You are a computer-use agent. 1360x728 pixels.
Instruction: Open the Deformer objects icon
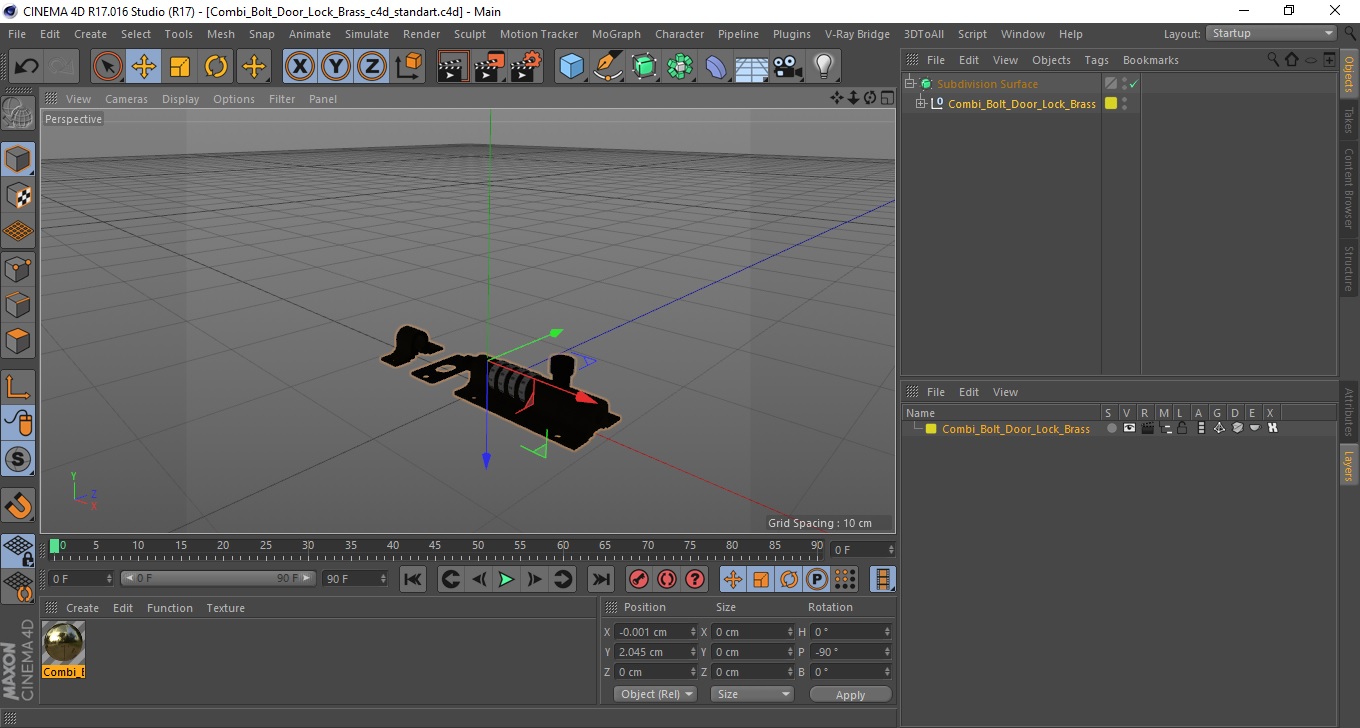[716, 67]
